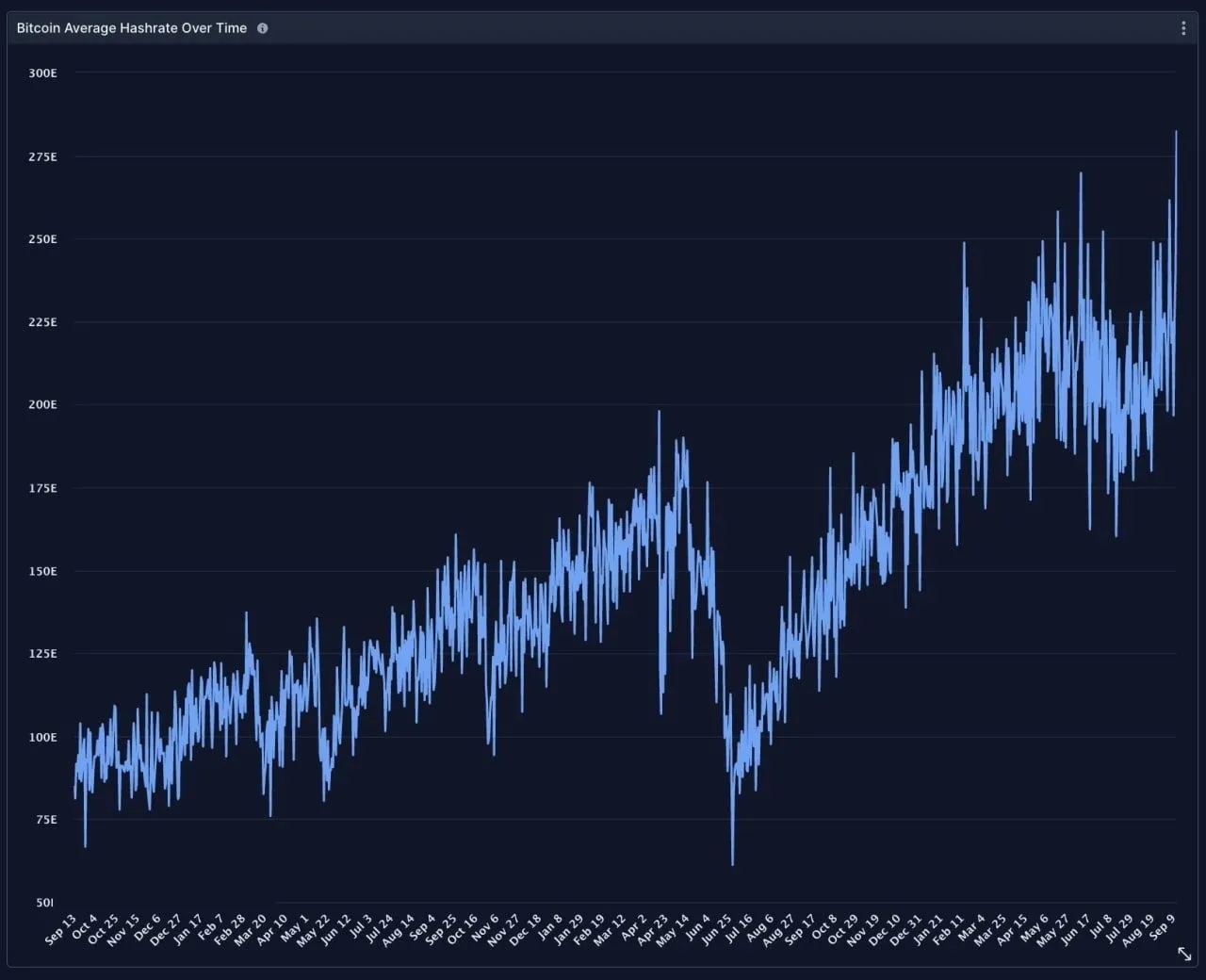Click the 'Jul 24' x-axis date label
This screenshot has width=1206, height=980.
pyautogui.click(x=378, y=929)
